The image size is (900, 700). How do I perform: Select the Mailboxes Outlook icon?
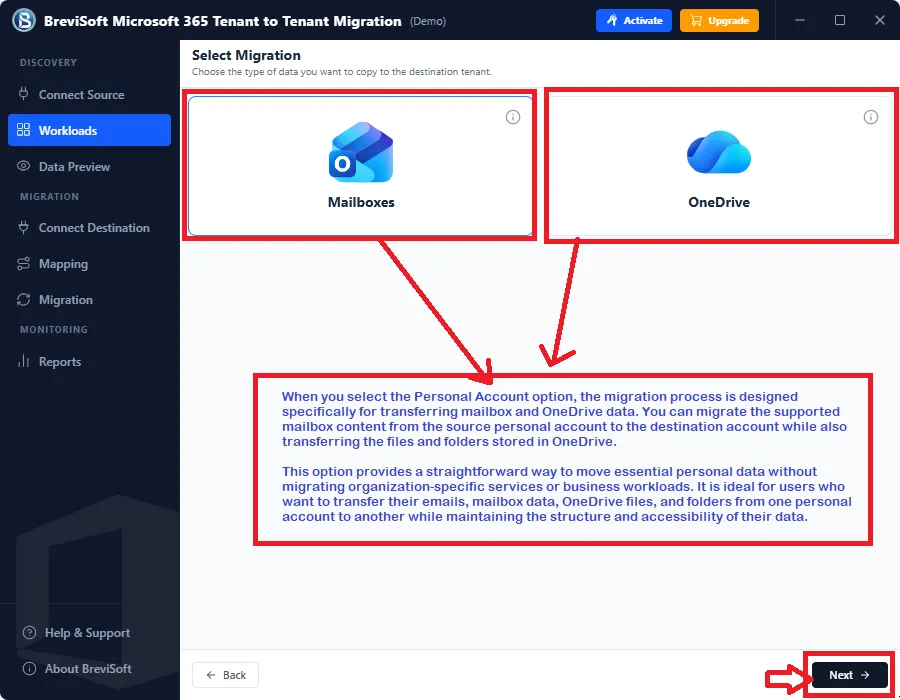(361, 153)
